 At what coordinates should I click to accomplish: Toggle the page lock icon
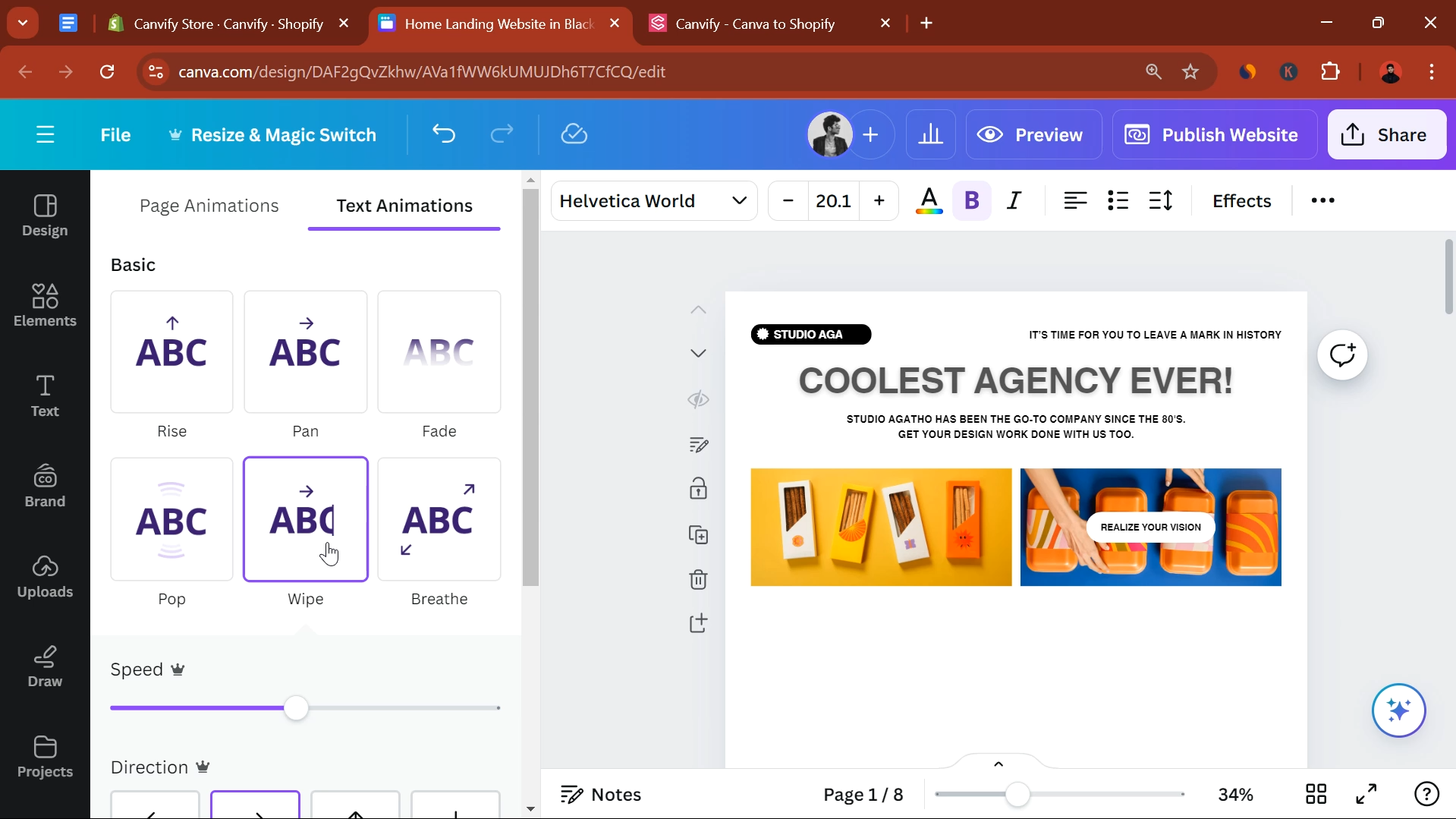coord(698,488)
